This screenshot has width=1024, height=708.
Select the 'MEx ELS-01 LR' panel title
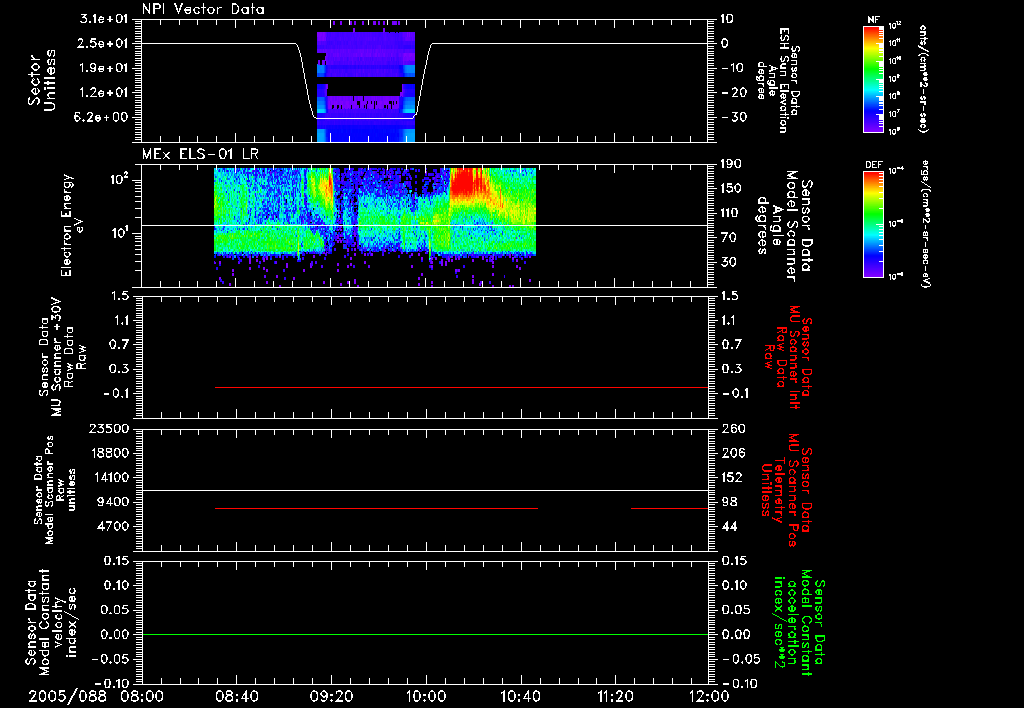[200, 154]
